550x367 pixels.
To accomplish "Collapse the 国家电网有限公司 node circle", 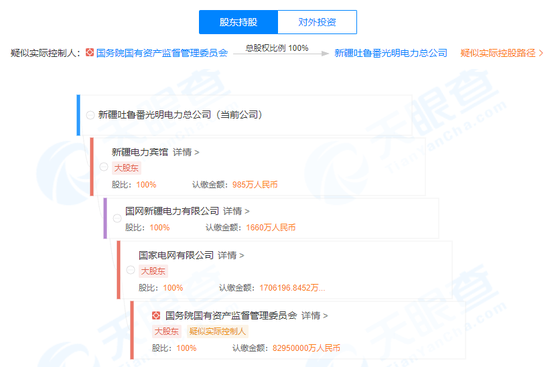I will (130, 270).
